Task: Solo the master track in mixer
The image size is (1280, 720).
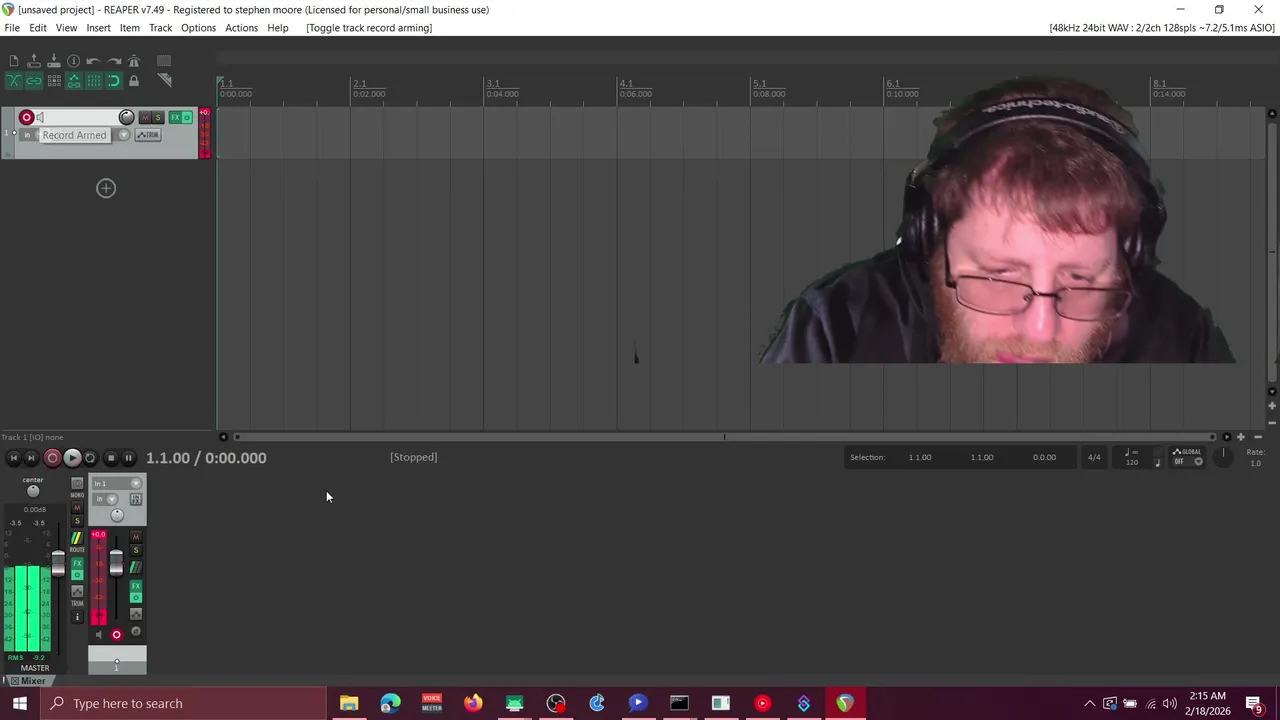Action: 77,521
